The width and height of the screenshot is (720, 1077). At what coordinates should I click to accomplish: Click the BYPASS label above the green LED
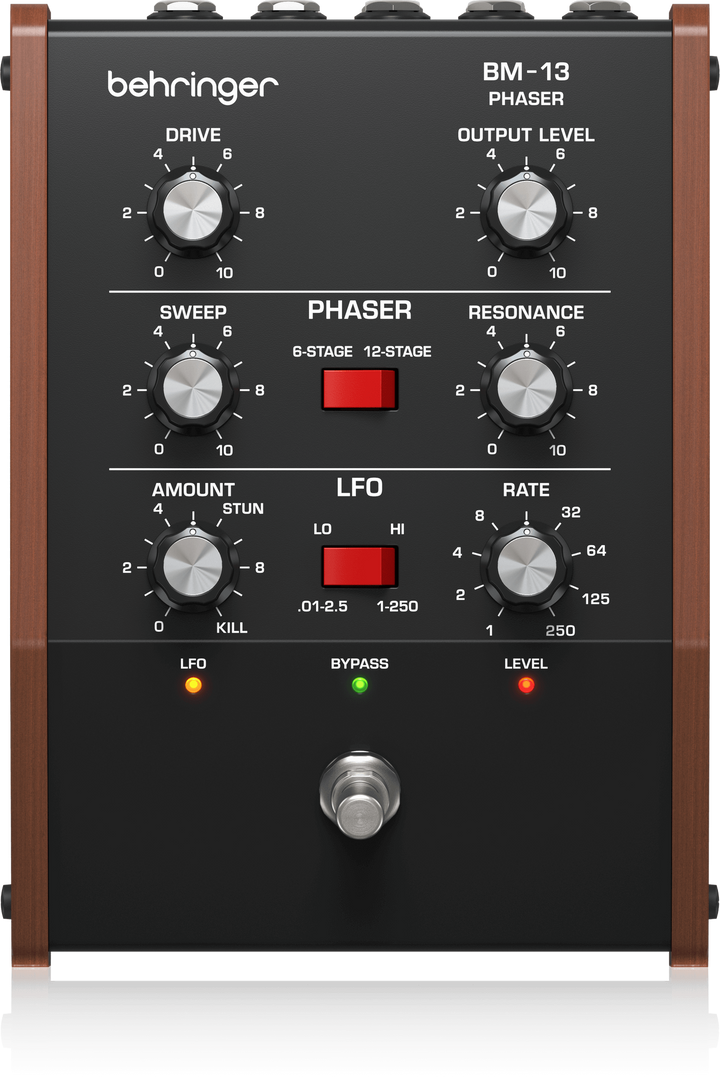click(x=359, y=664)
